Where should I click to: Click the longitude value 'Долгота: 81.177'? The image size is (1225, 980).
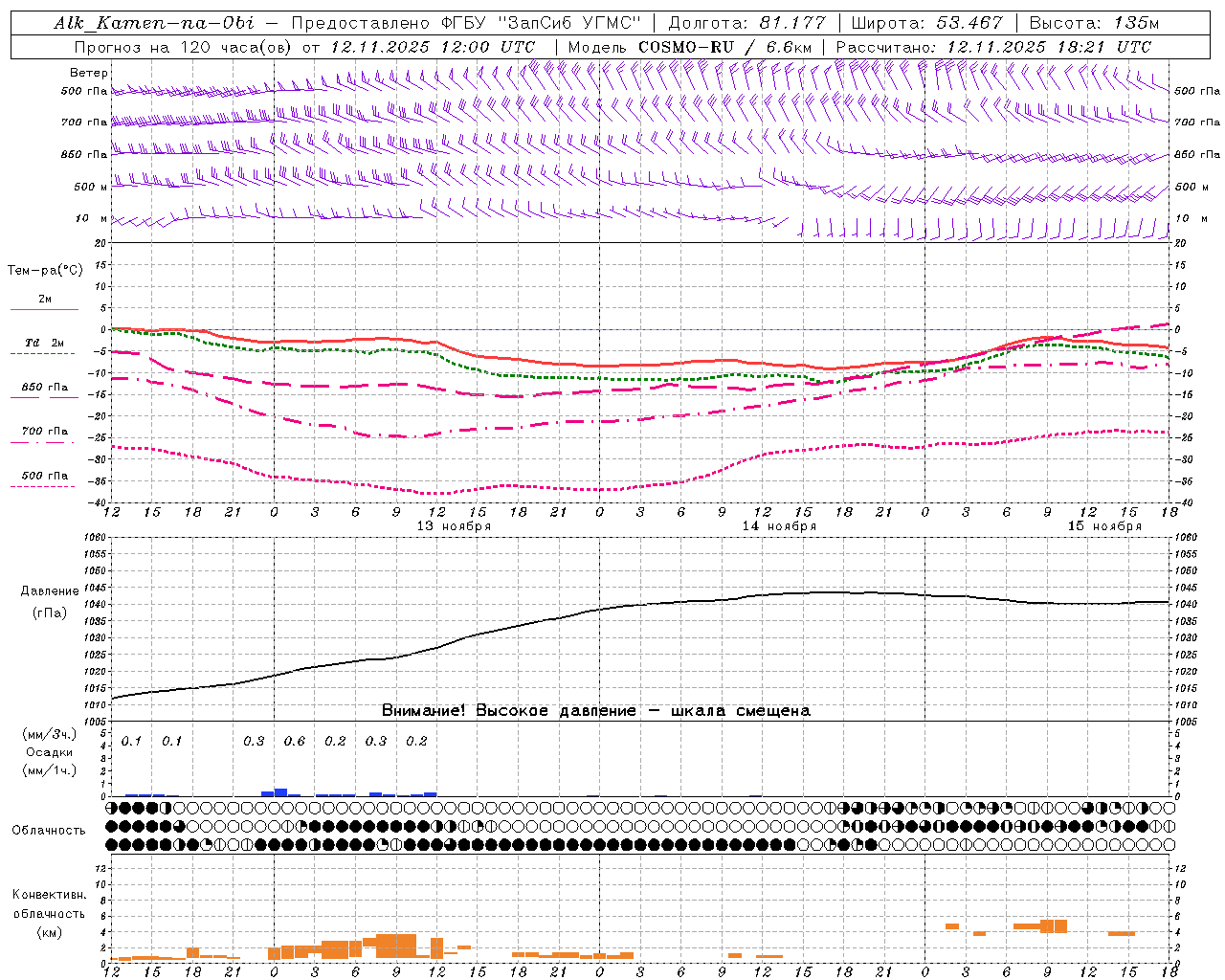point(746,23)
